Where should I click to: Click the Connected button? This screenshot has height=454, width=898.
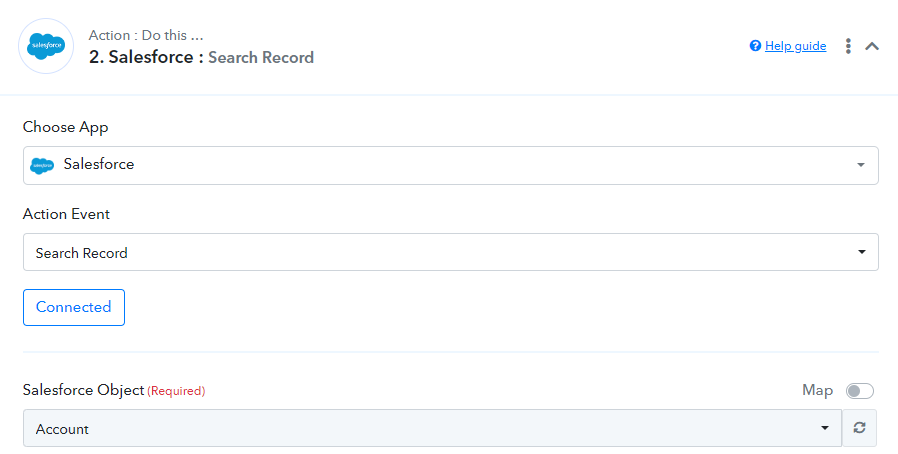pyautogui.click(x=74, y=307)
